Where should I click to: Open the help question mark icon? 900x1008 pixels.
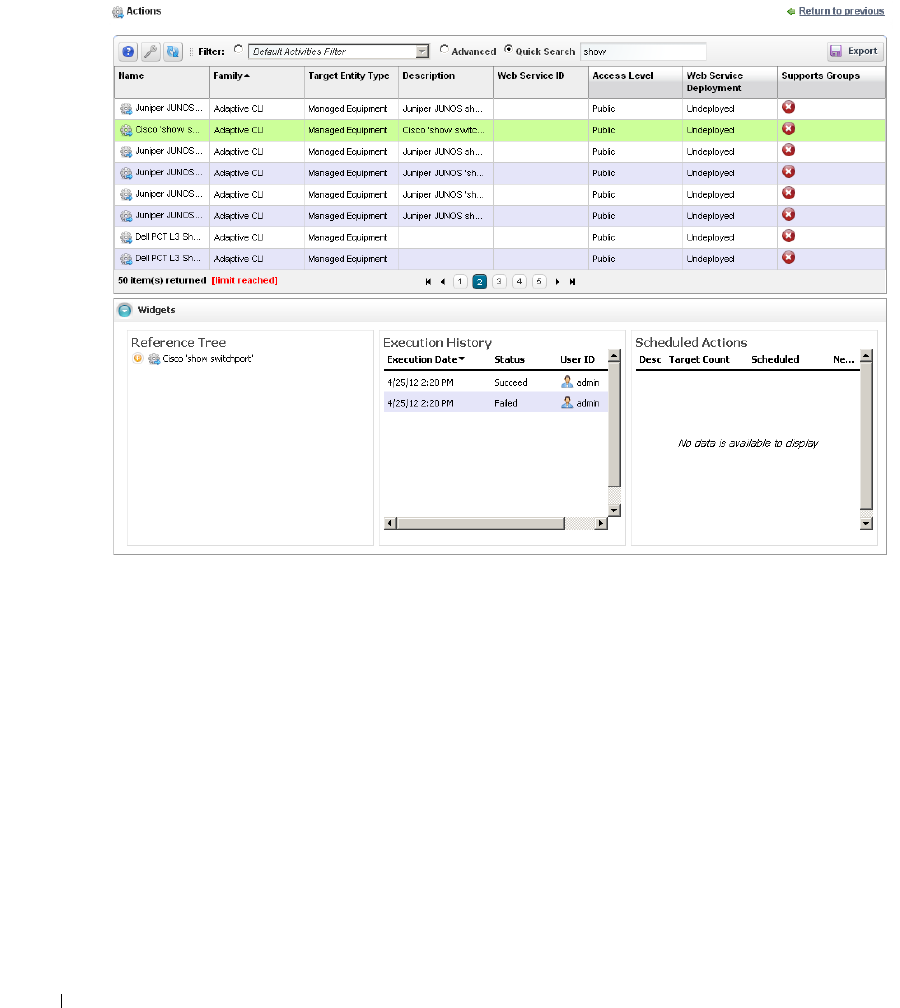click(129, 52)
